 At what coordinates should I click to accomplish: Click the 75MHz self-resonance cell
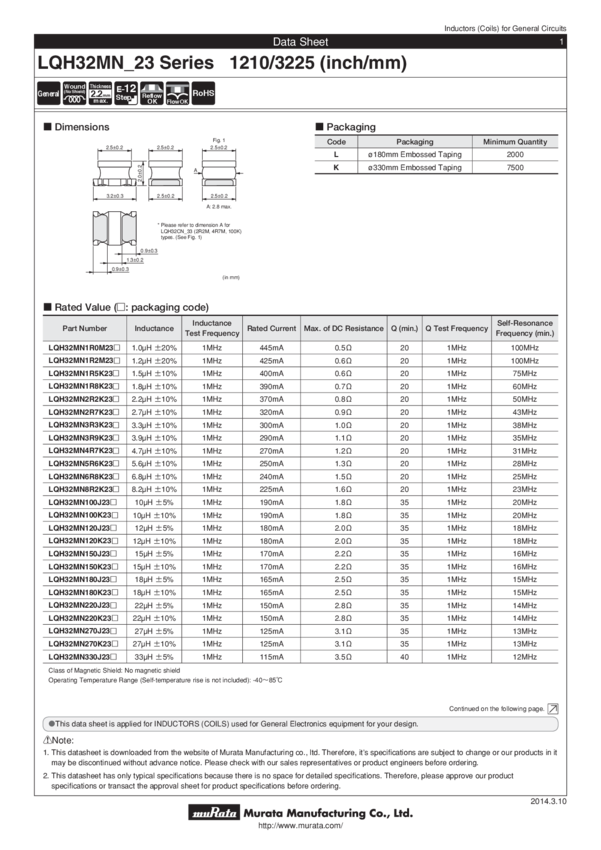(525, 374)
